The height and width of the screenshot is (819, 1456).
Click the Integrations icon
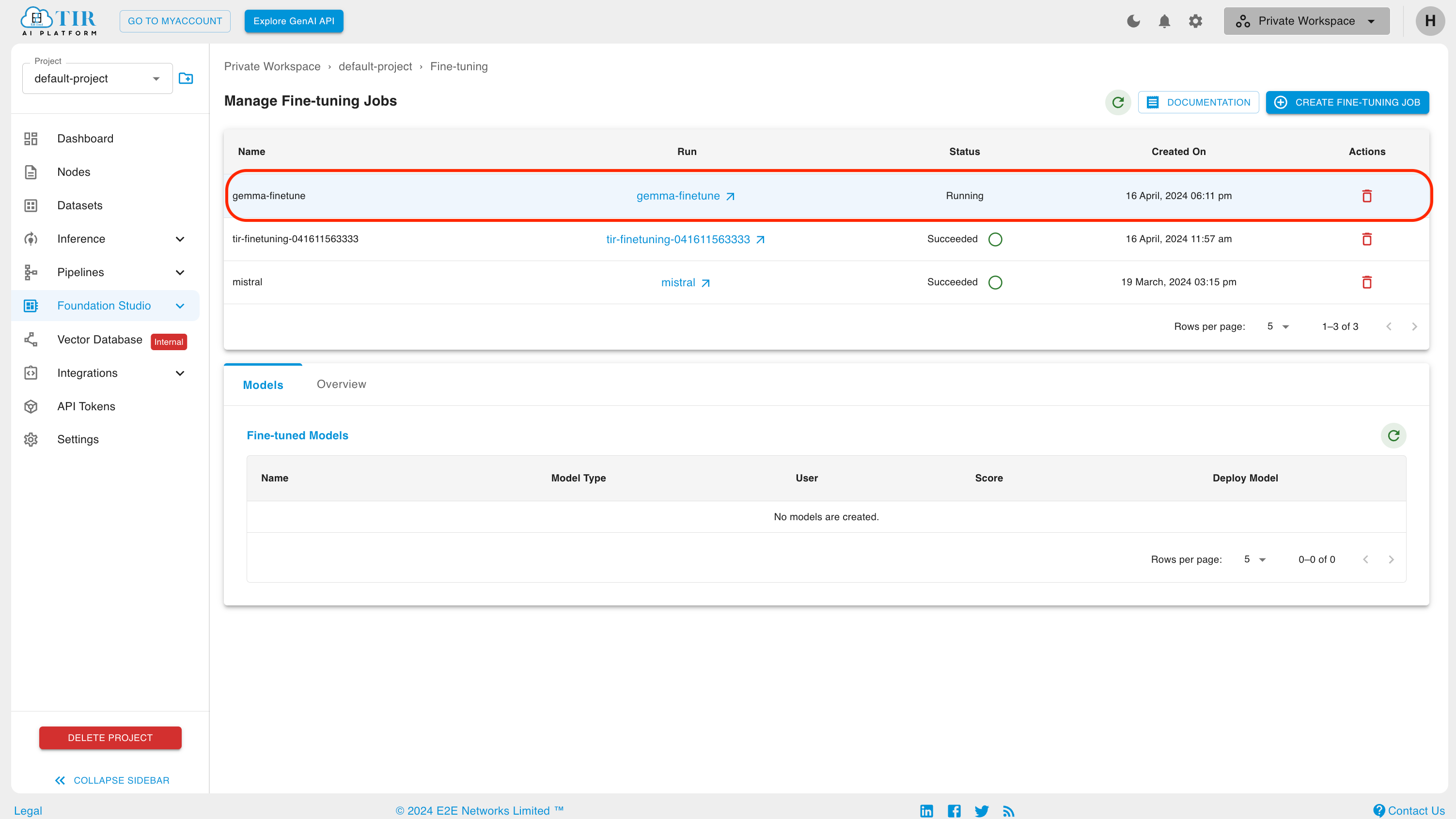tap(31, 373)
